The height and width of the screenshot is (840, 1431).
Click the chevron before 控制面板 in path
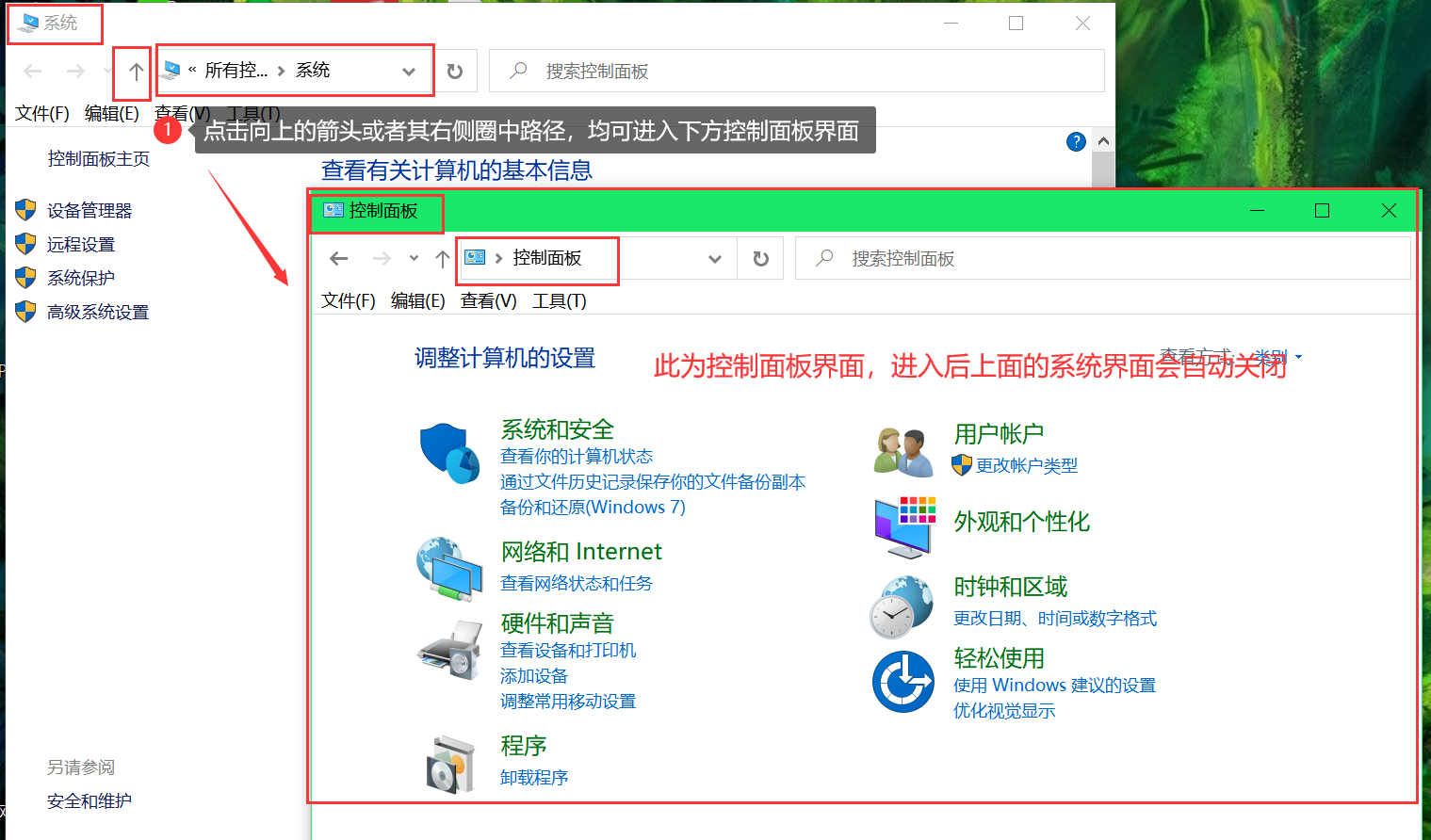499,258
